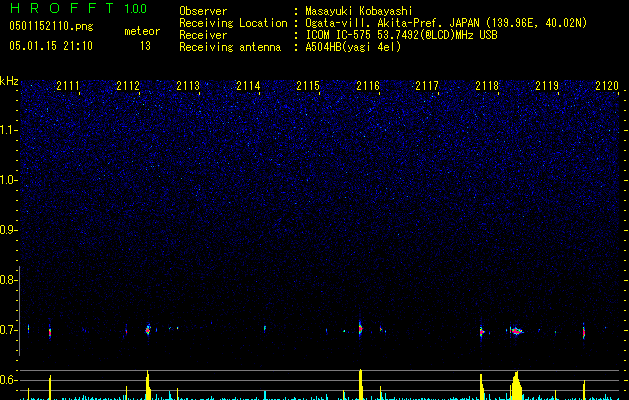The height and width of the screenshot is (400, 629).
Task: Click the receiver ICOM IC-575 text
Action: [401, 35]
